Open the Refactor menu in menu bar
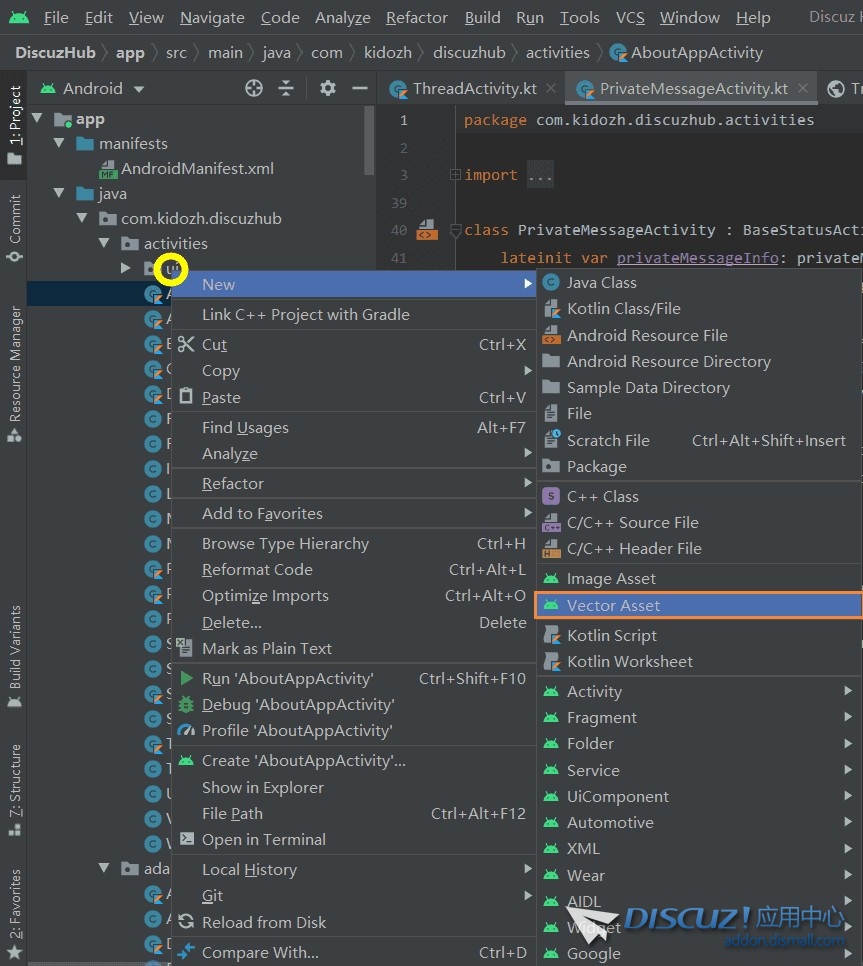 pyautogui.click(x=416, y=18)
